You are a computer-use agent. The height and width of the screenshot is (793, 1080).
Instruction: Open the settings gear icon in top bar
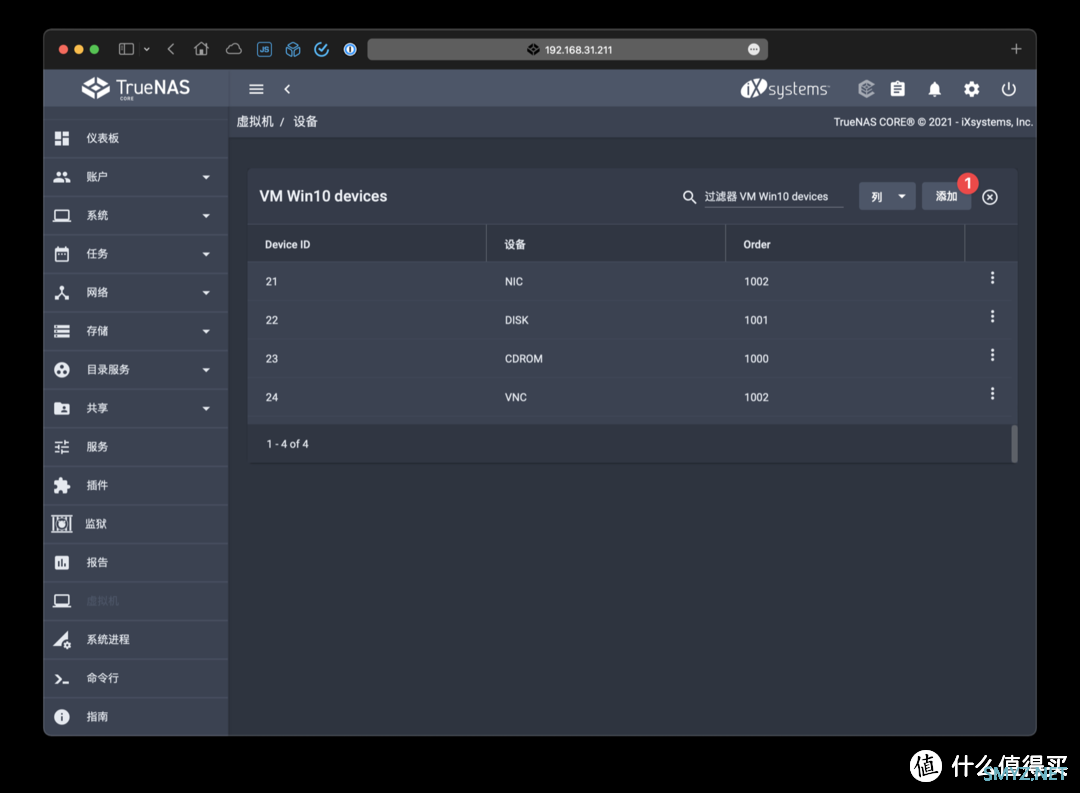pyautogui.click(x=971, y=89)
